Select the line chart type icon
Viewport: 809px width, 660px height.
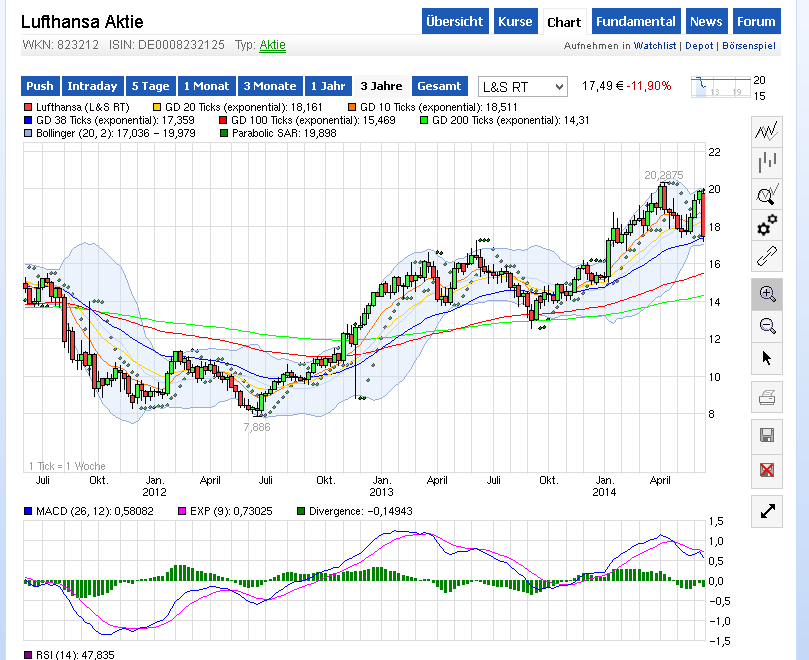[x=767, y=131]
